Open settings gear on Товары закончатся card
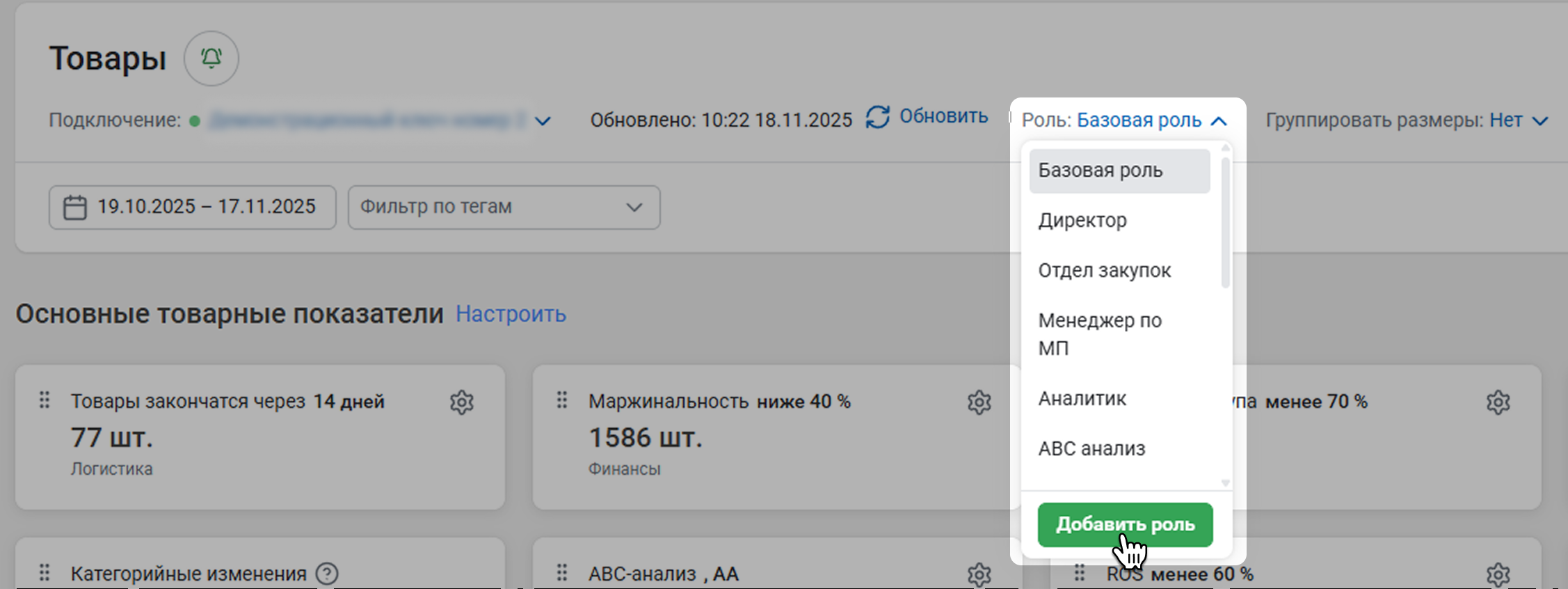 tap(461, 402)
